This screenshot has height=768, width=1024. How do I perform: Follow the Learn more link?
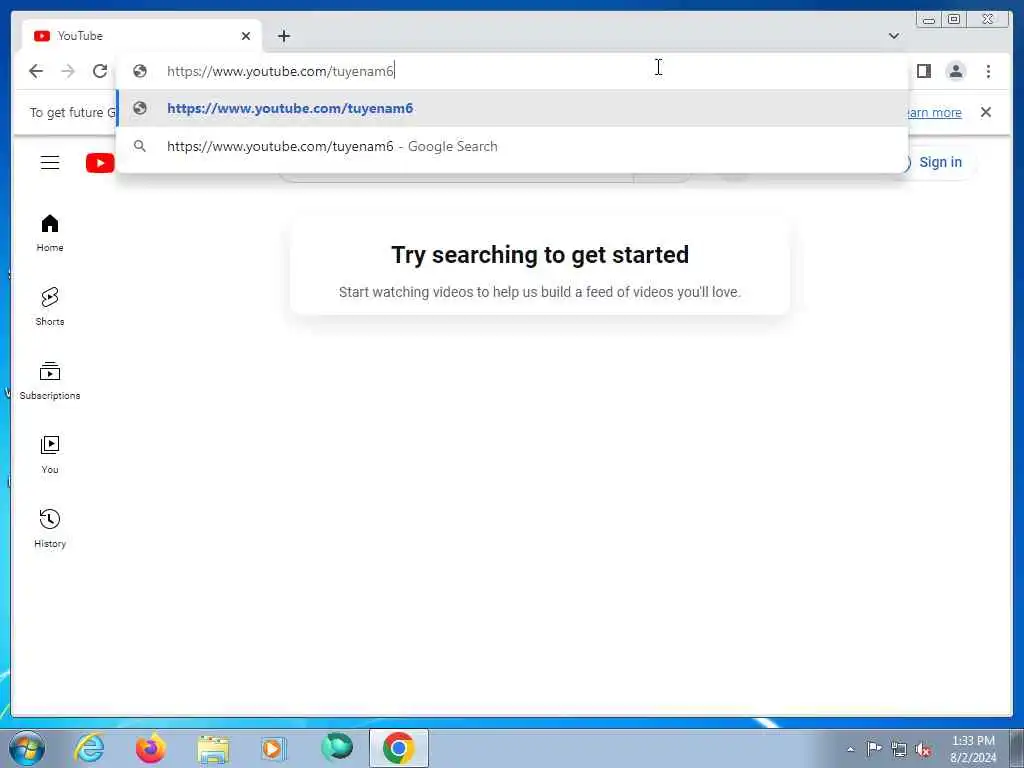(935, 112)
